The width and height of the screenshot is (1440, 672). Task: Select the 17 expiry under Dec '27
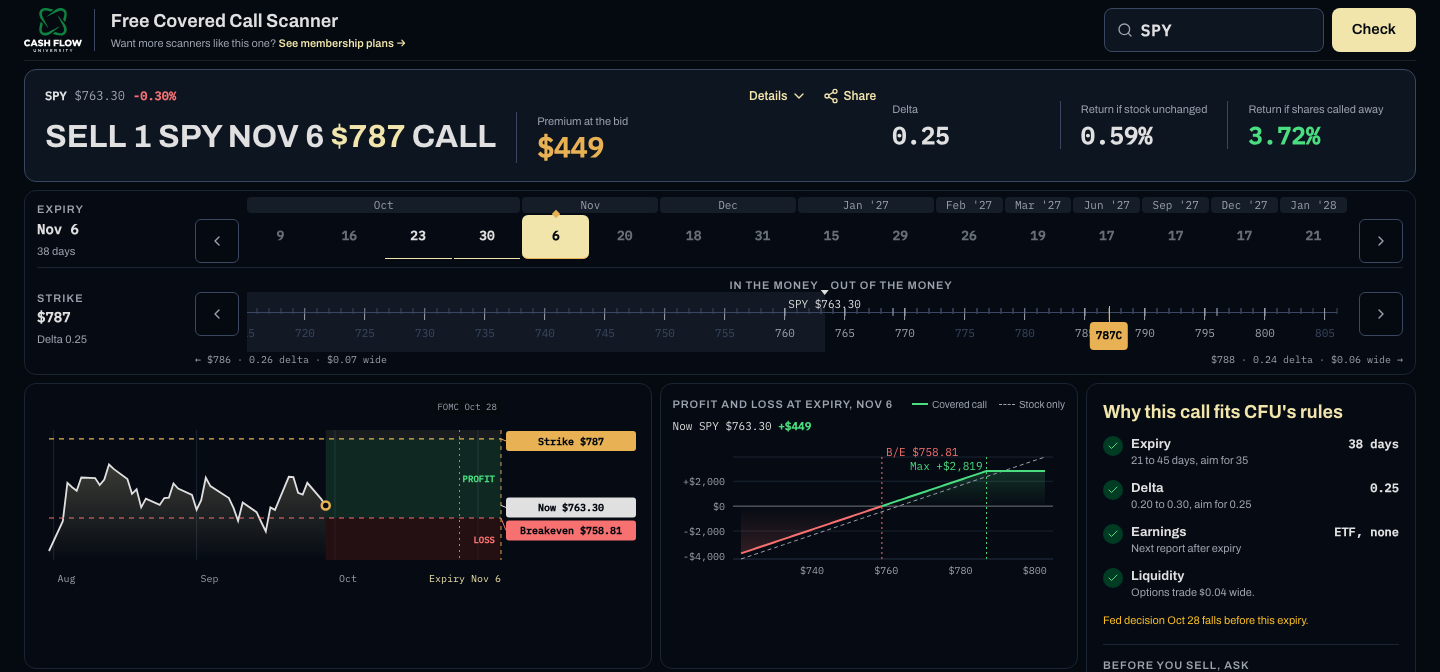(1245, 237)
